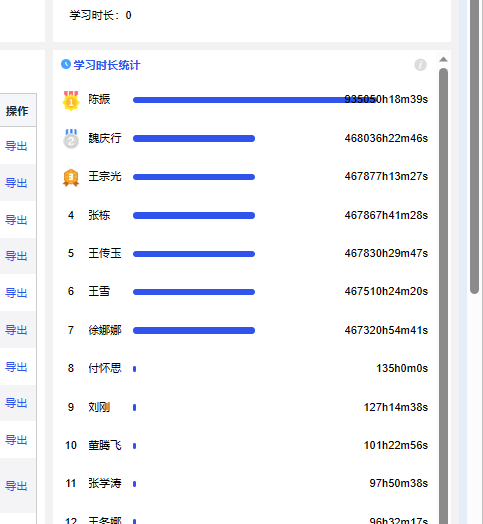Click the 操作 column header

pyautogui.click(x=17, y=111)
